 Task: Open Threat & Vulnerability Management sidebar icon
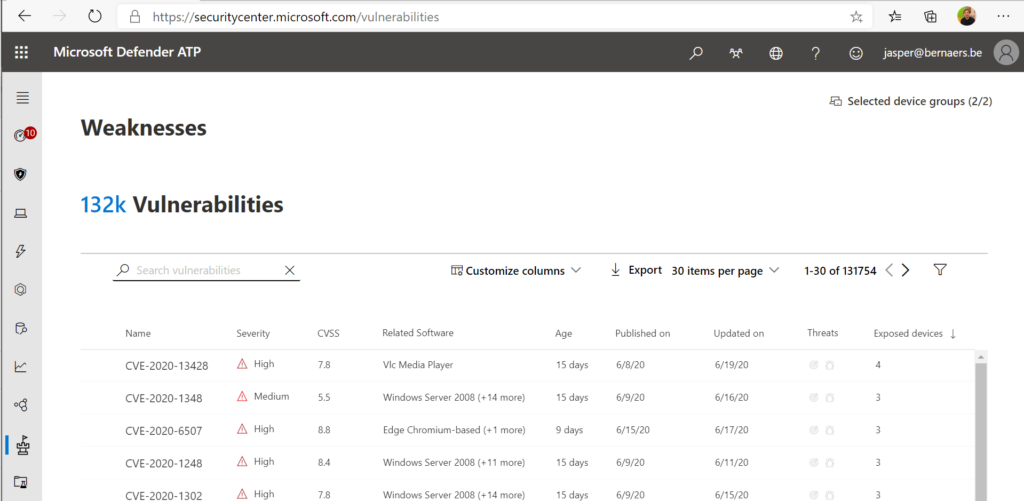(23, 445)
